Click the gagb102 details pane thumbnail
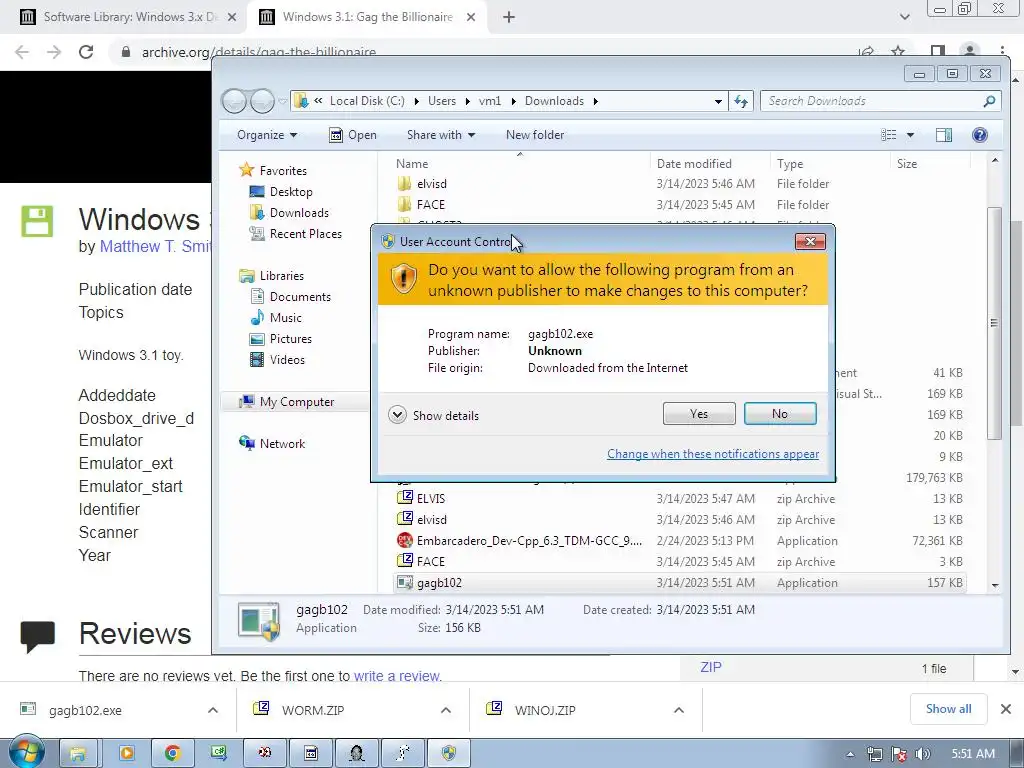Screen dimensions: 1024x768 click(x=259, y=620)
